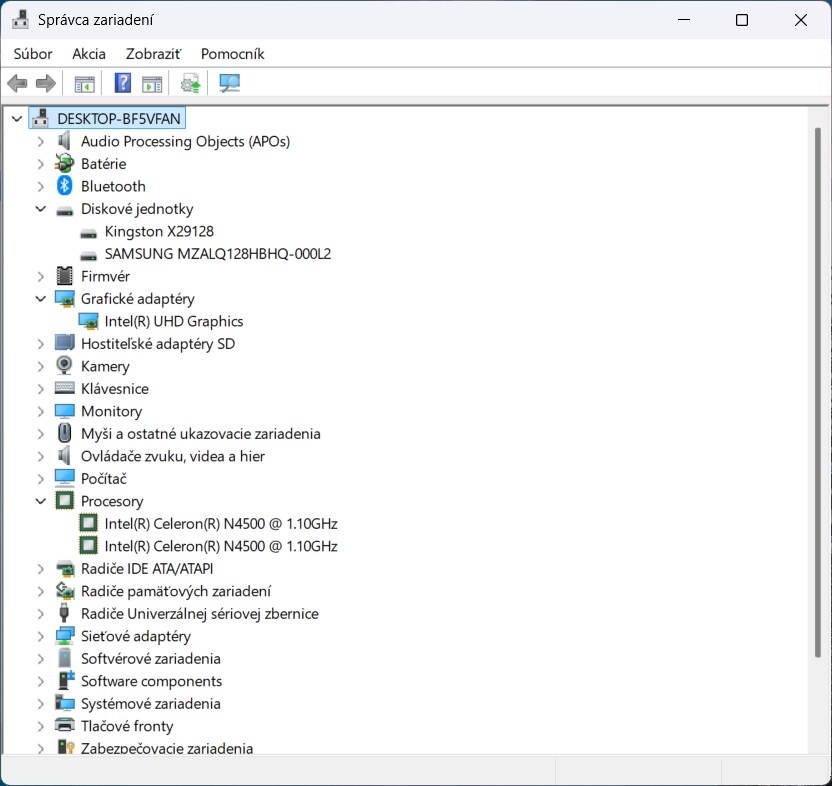
Task: Click the Forward arrow toolbar icon
Action: (x=46, y=83)
